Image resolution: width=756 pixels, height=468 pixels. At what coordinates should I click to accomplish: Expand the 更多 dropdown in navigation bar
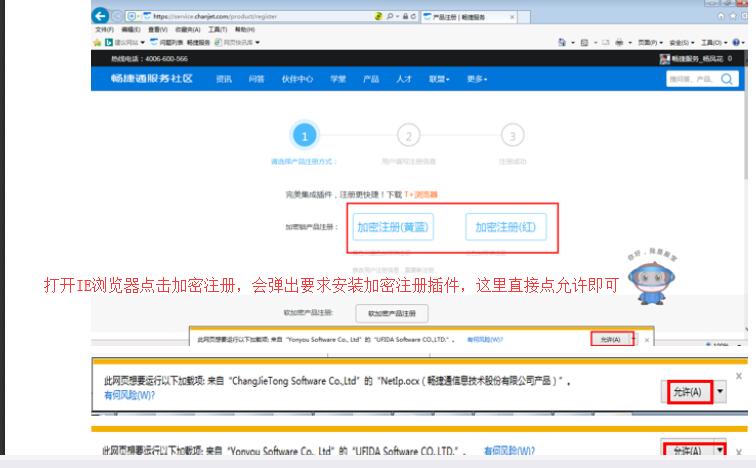pyautogui.click(x=477, y=79)
